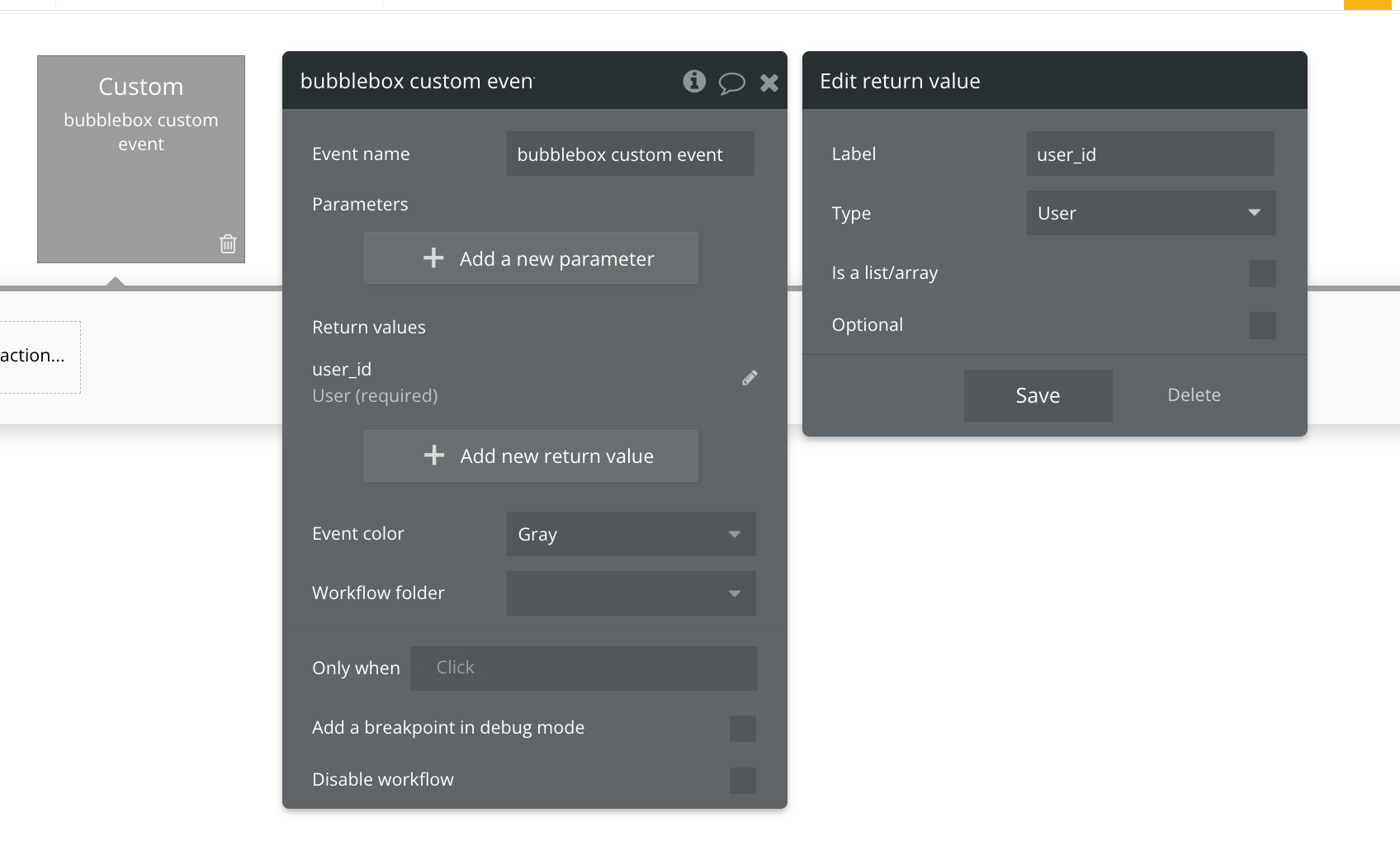Check the Disable workflow checkbox

(742, 780)
